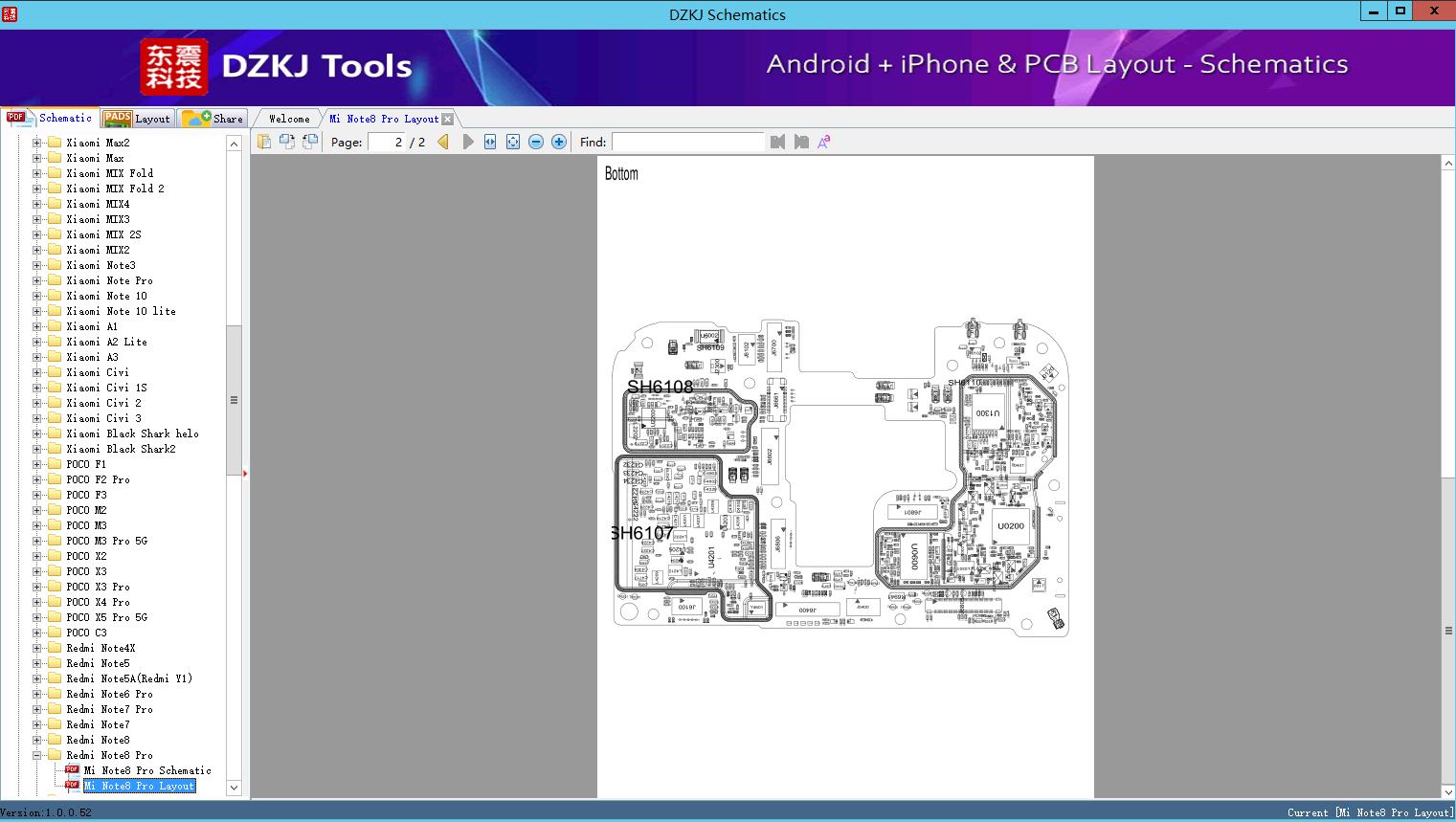Open Mi Note8 Pro Schematic file
Viewport: 1456px width, 822px height.
tap(147, 770)
